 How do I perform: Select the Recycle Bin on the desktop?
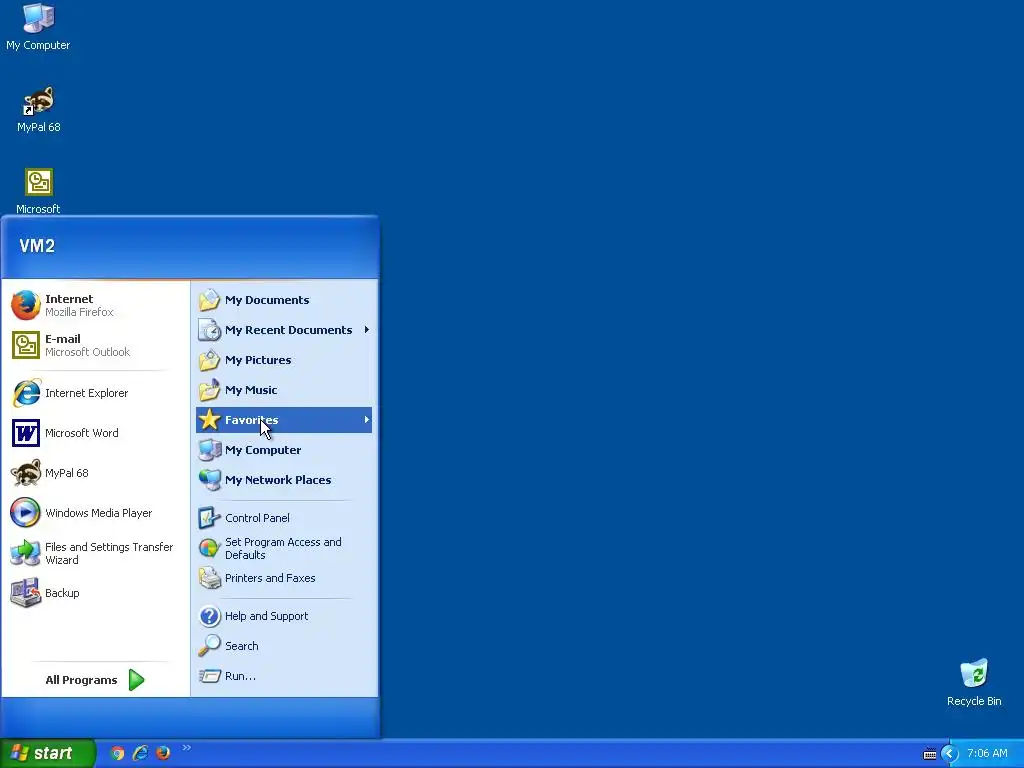(974, 683)
